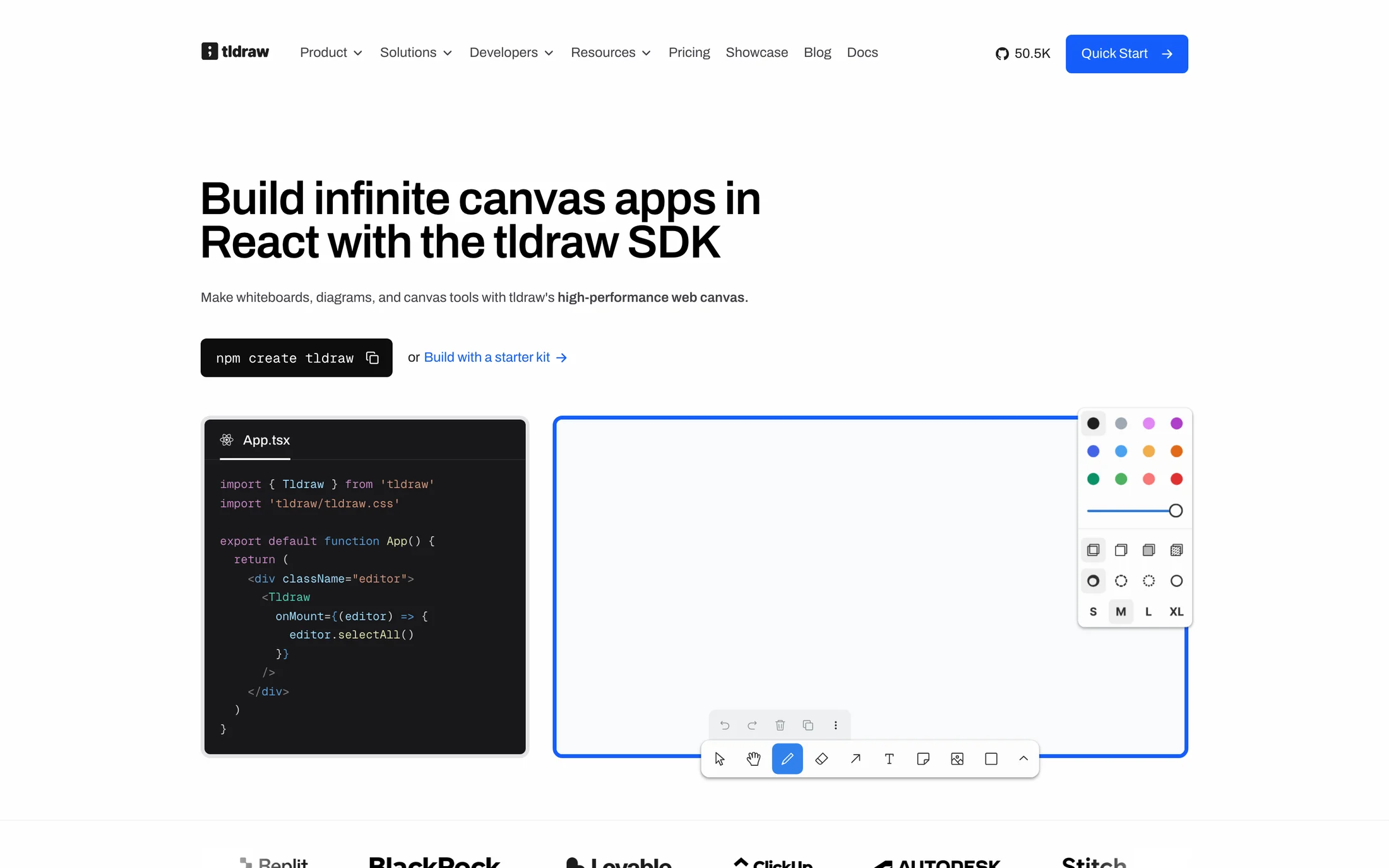This screenshot has width=1389, height=868.
Task: Choose the dotted stroke style
Action: click(x=1149, y=581)
